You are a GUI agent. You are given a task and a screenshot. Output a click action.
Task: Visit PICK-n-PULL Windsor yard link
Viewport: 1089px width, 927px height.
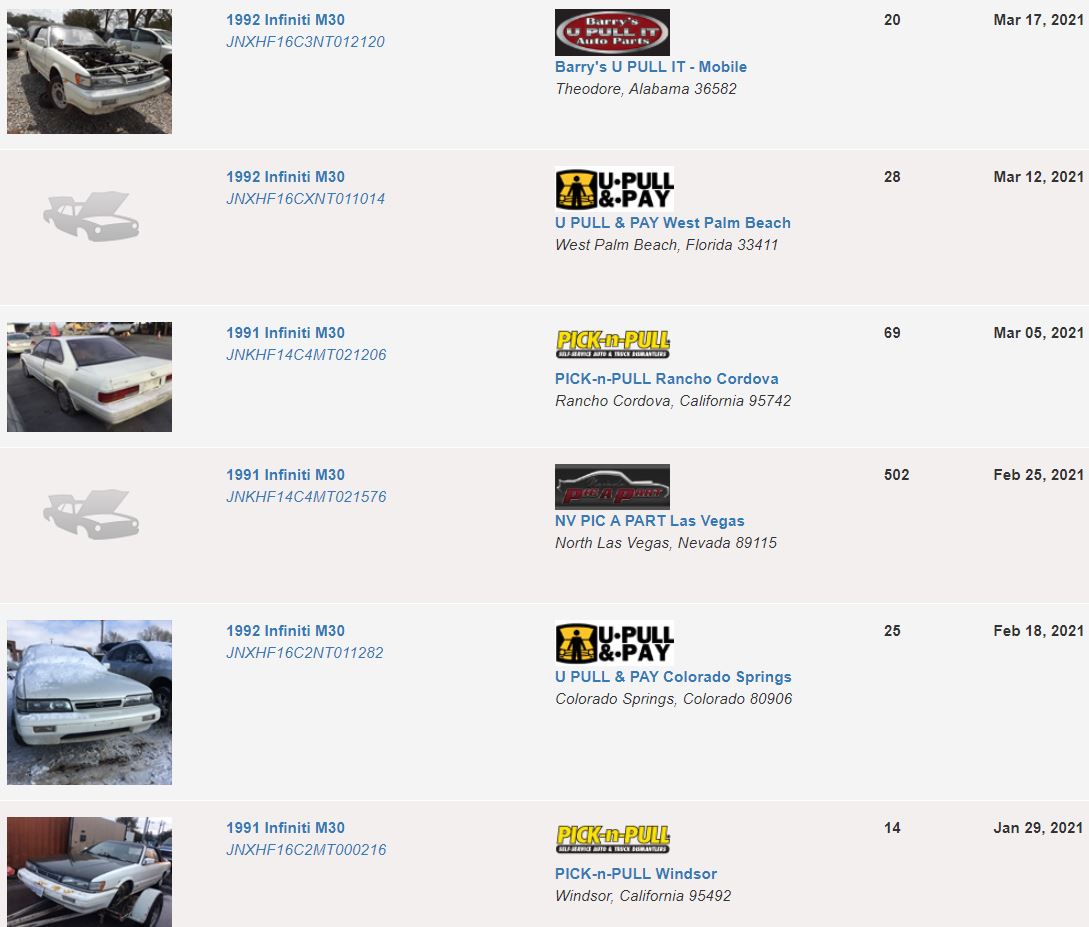(x=635, y=874)
